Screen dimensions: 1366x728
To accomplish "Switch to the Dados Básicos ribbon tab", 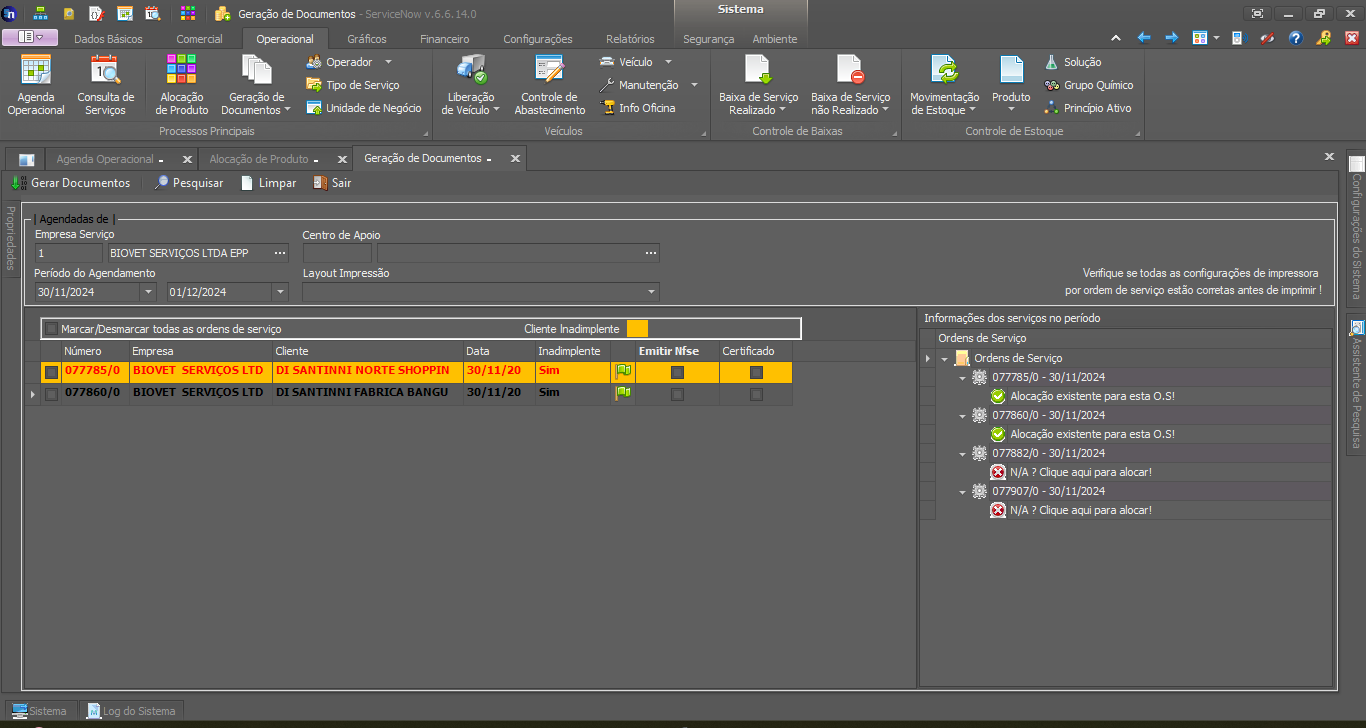I will point(108,39).
